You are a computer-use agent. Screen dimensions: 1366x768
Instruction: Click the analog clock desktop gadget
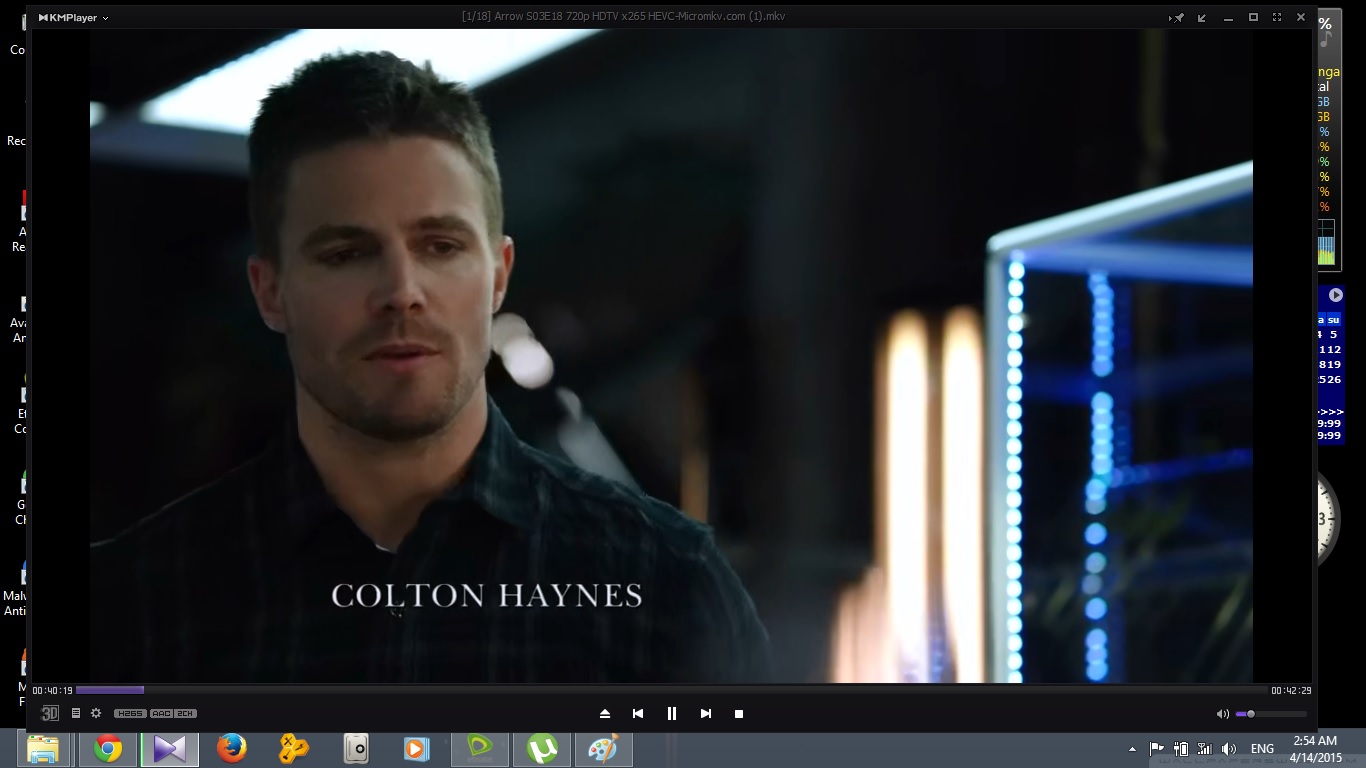click(1327, 520)
